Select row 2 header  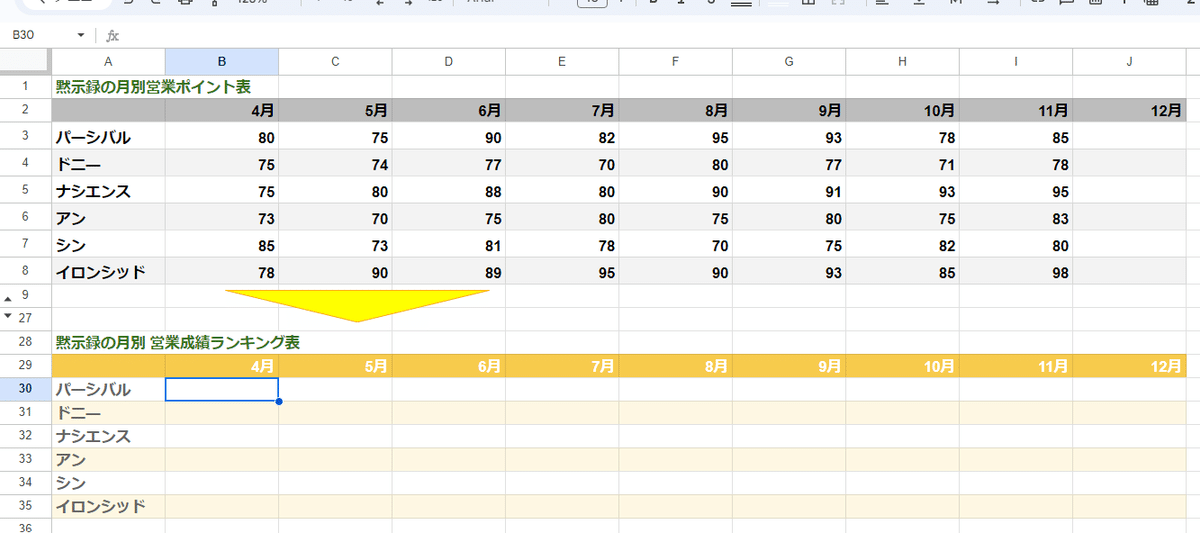26,111
